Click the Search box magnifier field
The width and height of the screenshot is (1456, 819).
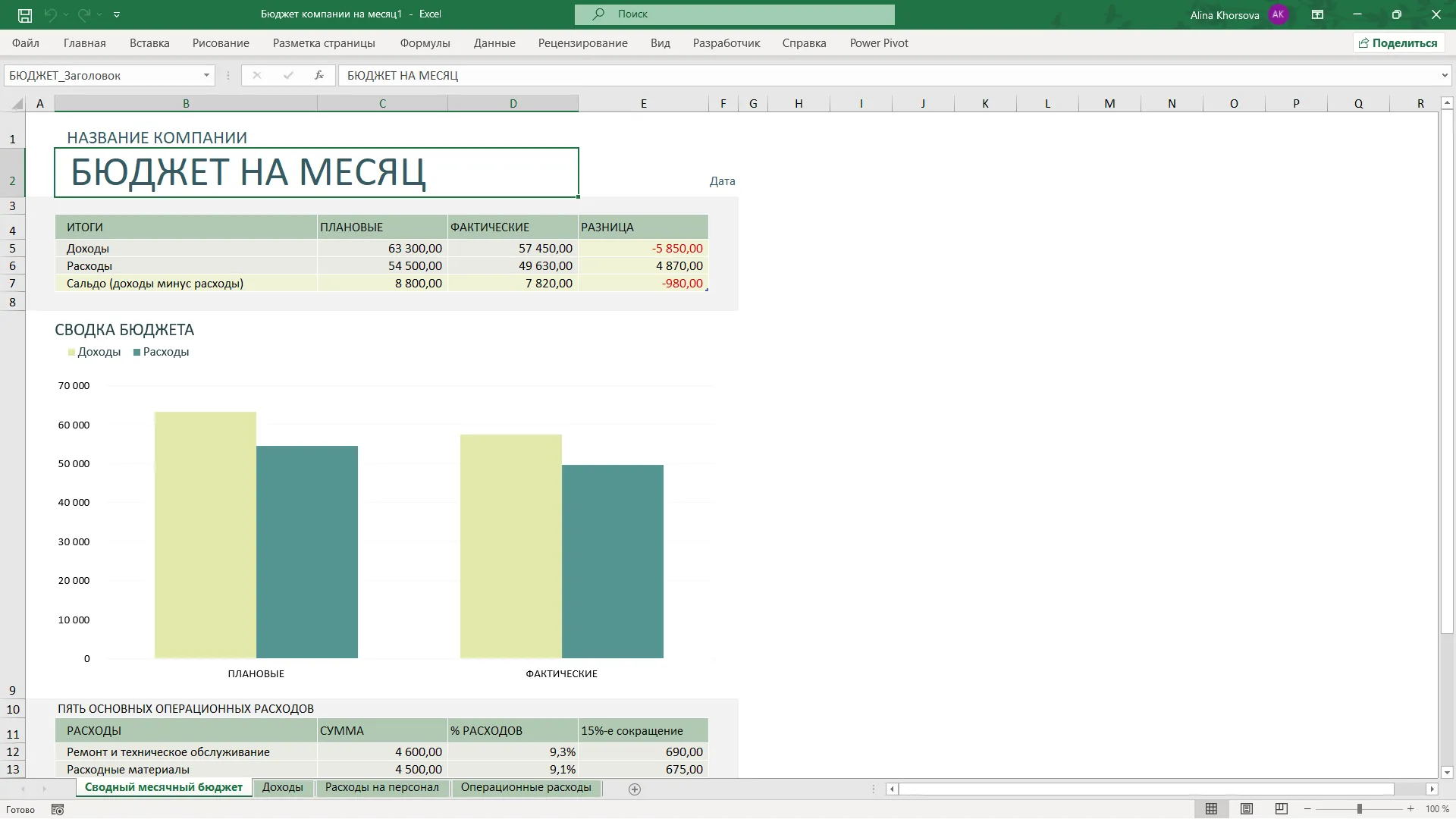734,14
